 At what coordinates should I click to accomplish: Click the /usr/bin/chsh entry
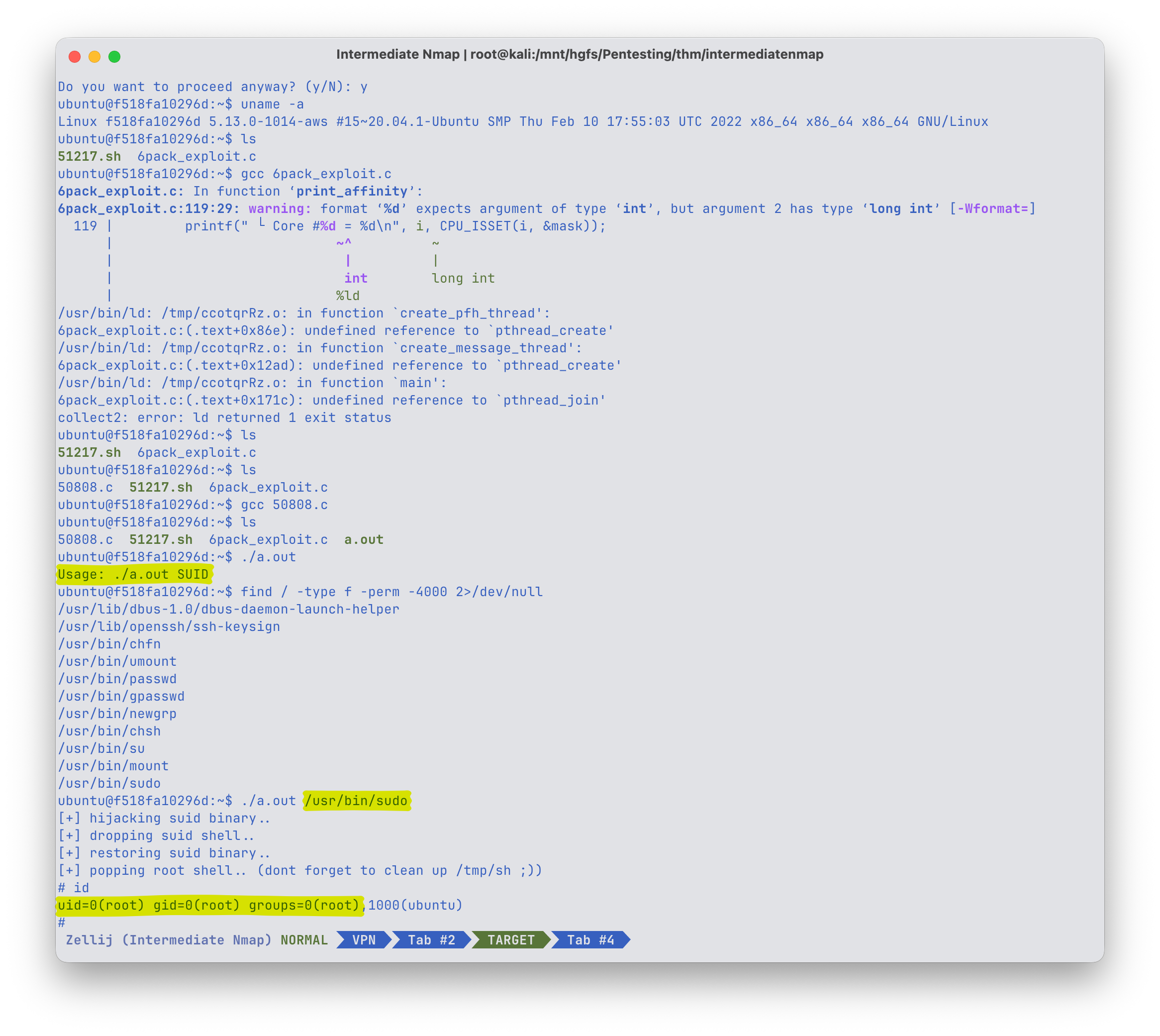click(109, 731)
